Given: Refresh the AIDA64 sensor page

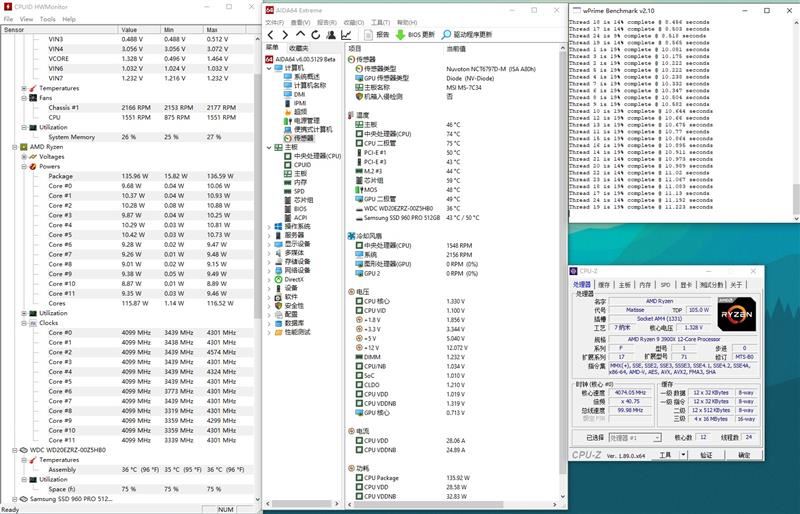Looking at the screenshot, I should click(316, 35).
